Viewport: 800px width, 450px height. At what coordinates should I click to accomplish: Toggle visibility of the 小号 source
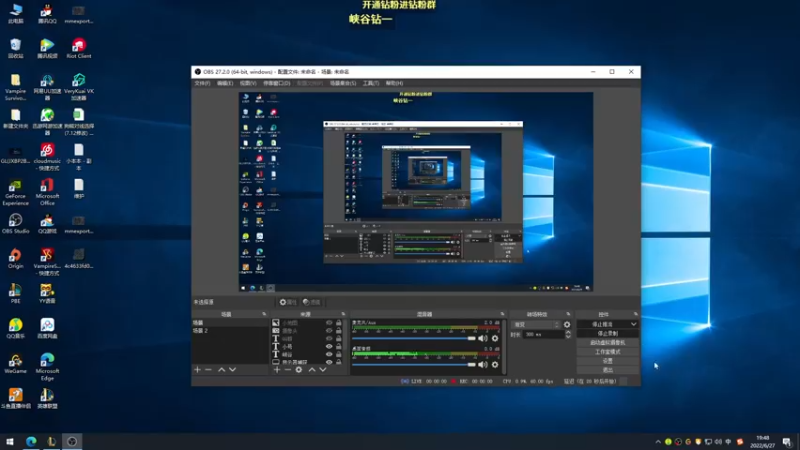click(329, 346)
